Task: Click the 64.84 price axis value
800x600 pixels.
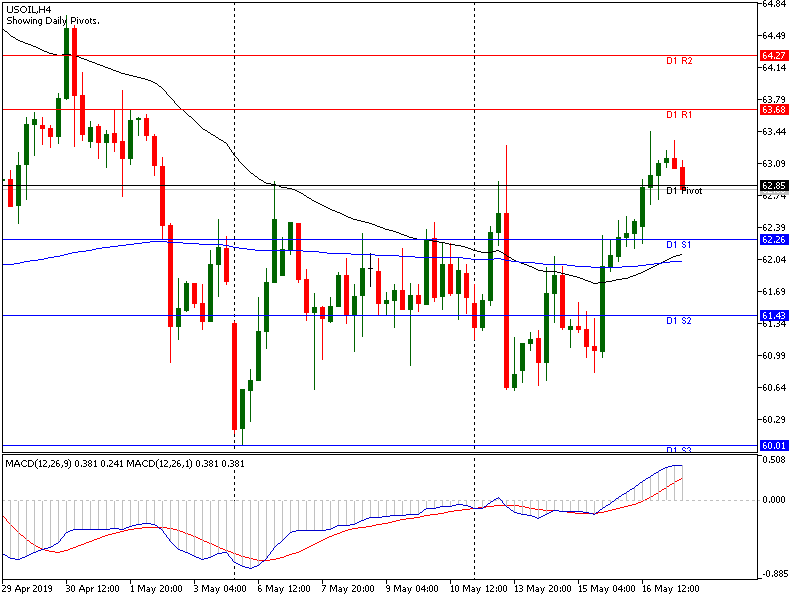Action: (x=774, y=4)
